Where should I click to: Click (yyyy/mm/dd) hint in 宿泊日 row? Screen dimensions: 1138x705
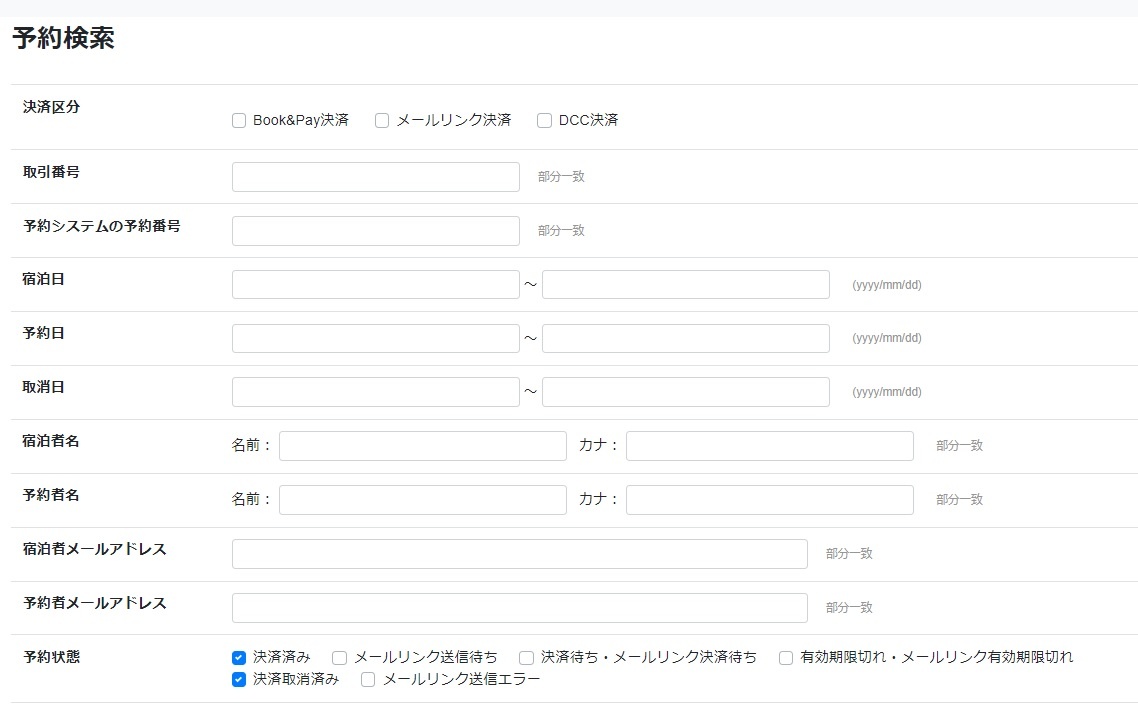(x=887, y=285)
